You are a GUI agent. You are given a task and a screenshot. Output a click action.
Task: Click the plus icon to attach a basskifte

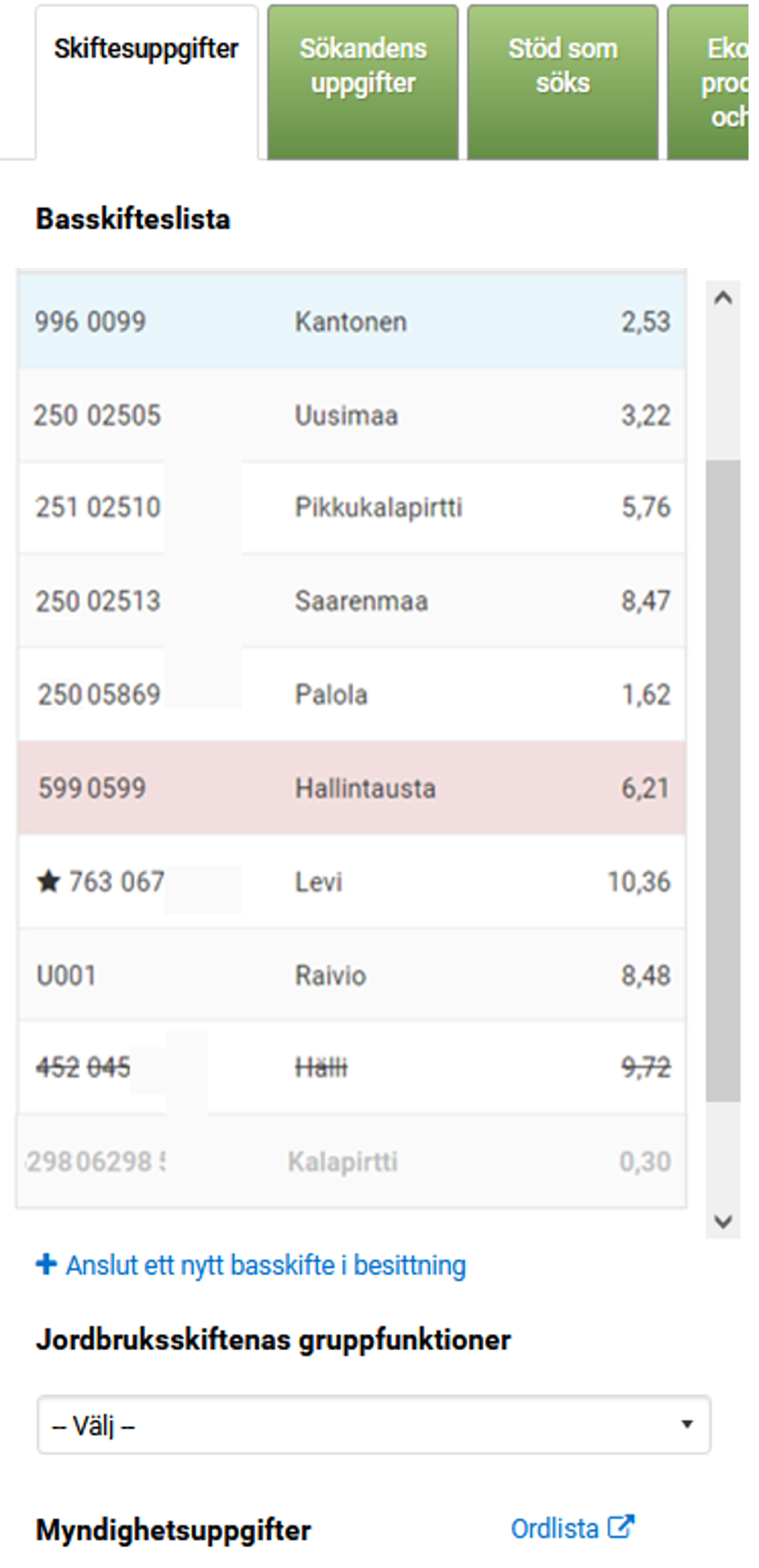(47, 1263)
